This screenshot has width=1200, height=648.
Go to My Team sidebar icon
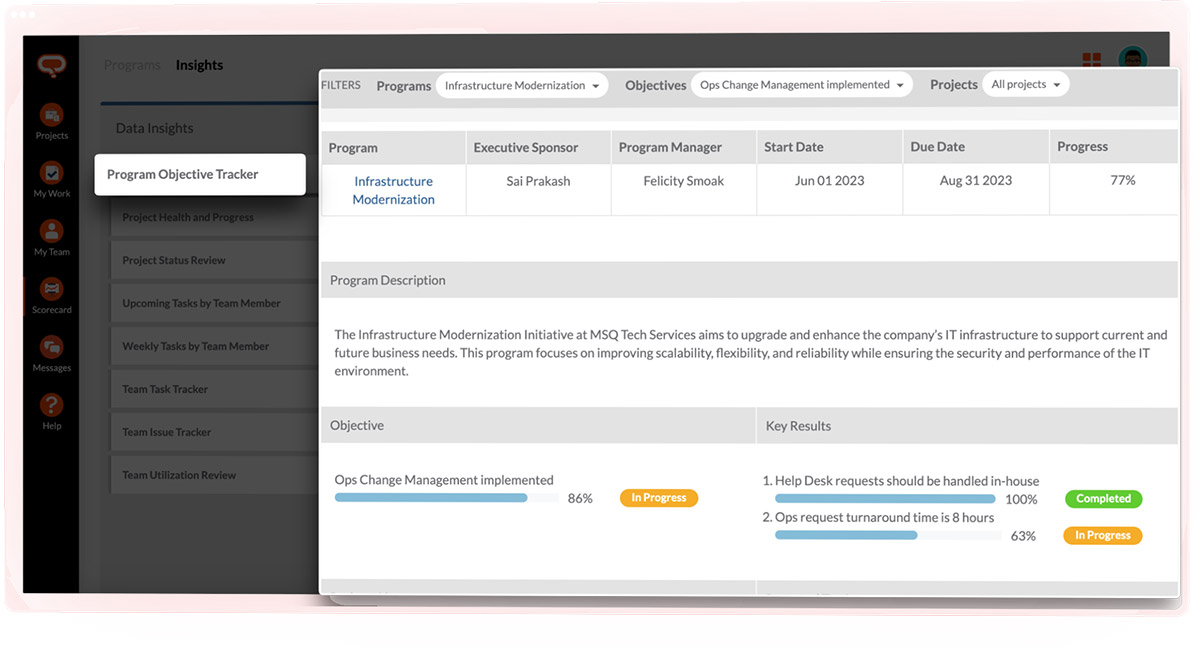[51, 238]
